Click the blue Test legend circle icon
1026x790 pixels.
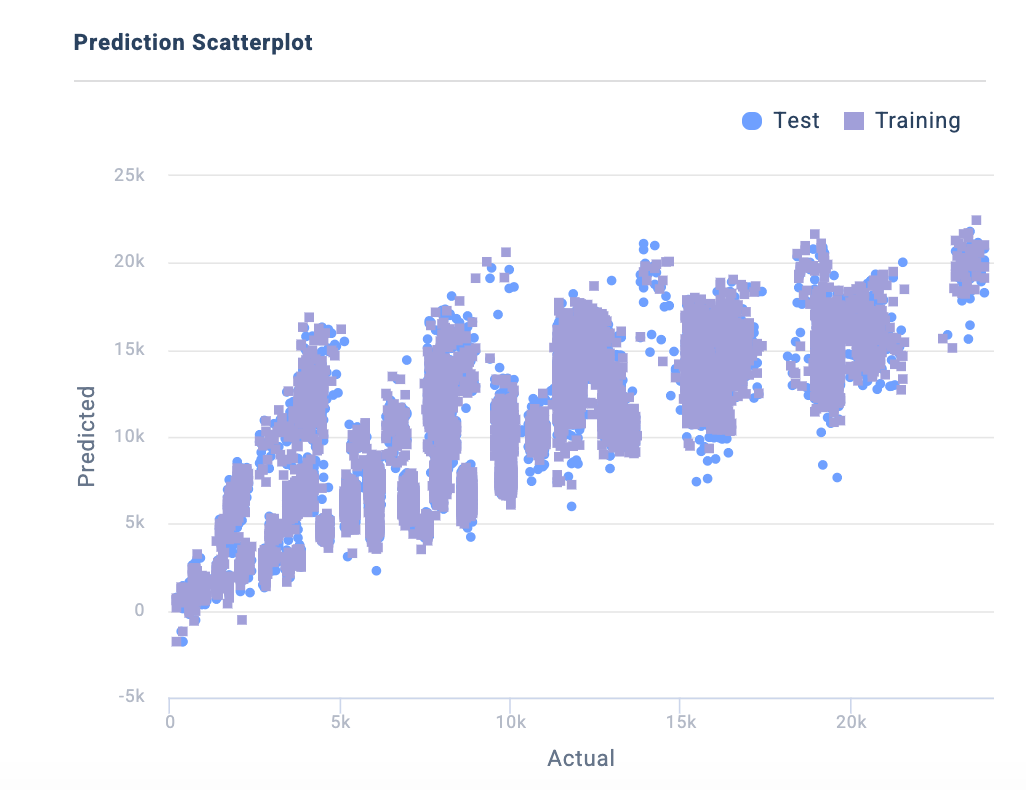tap(752, 121)
